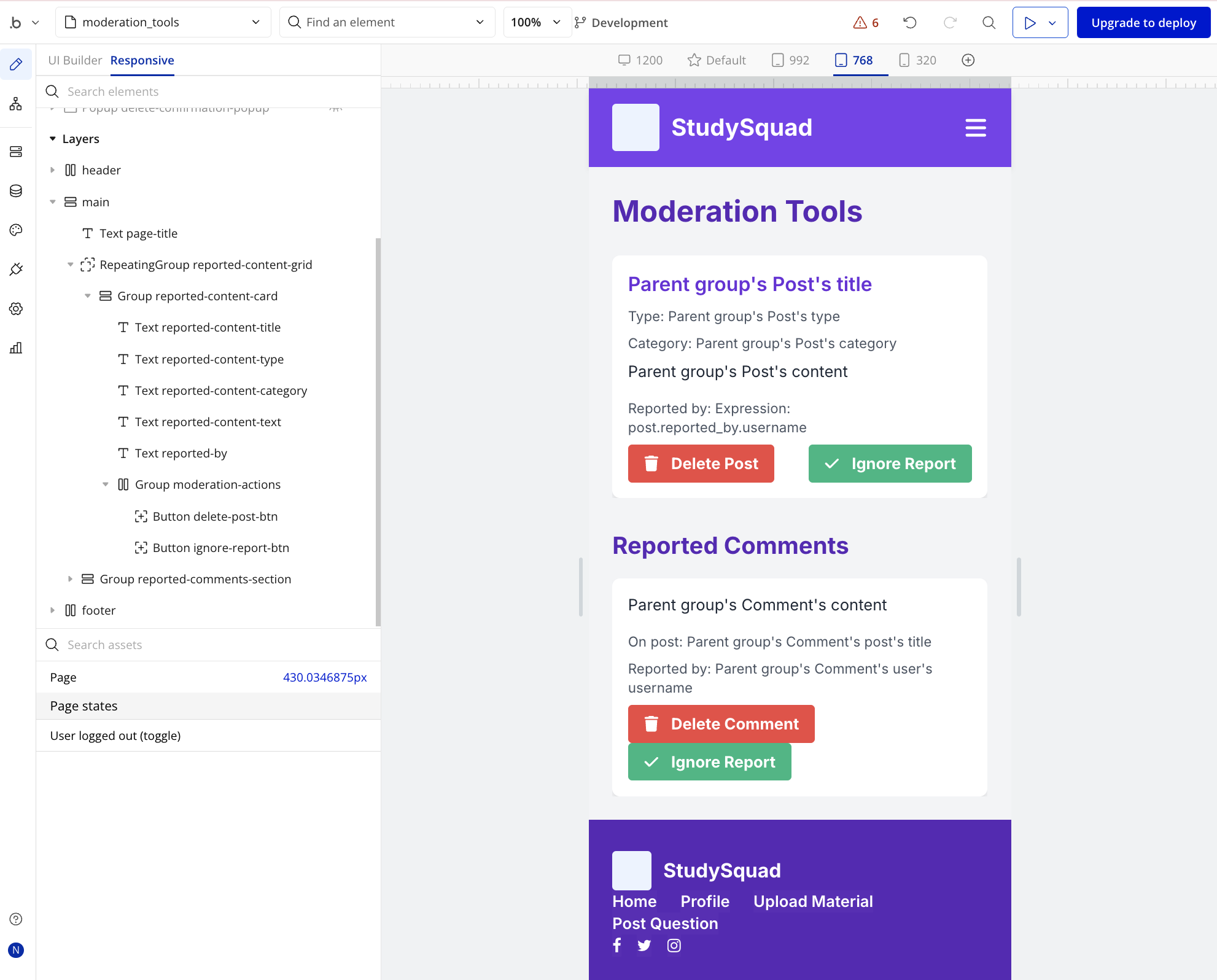
Task: Collapse the Group moderation-actions layer
Action: click(106, 484)
